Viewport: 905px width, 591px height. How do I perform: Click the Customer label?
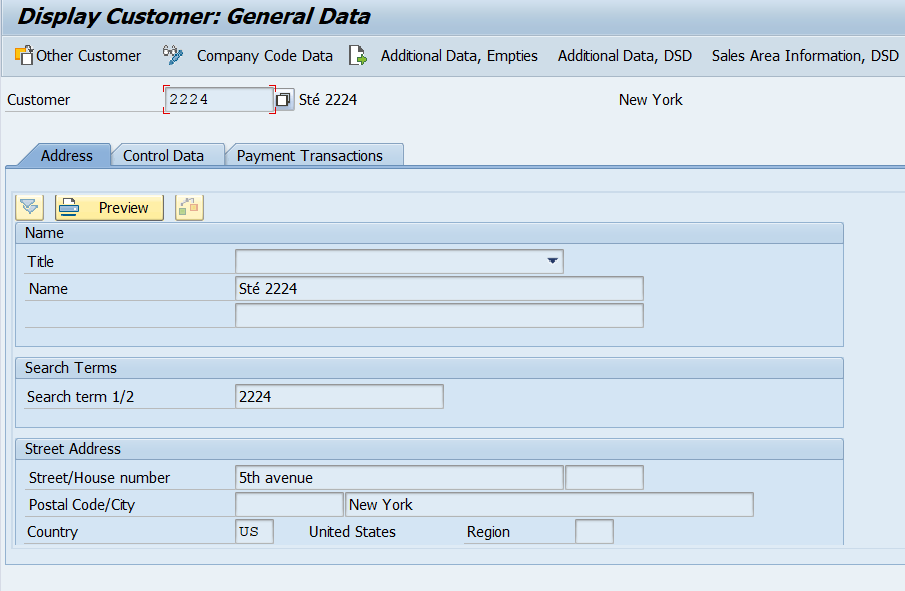38,100
